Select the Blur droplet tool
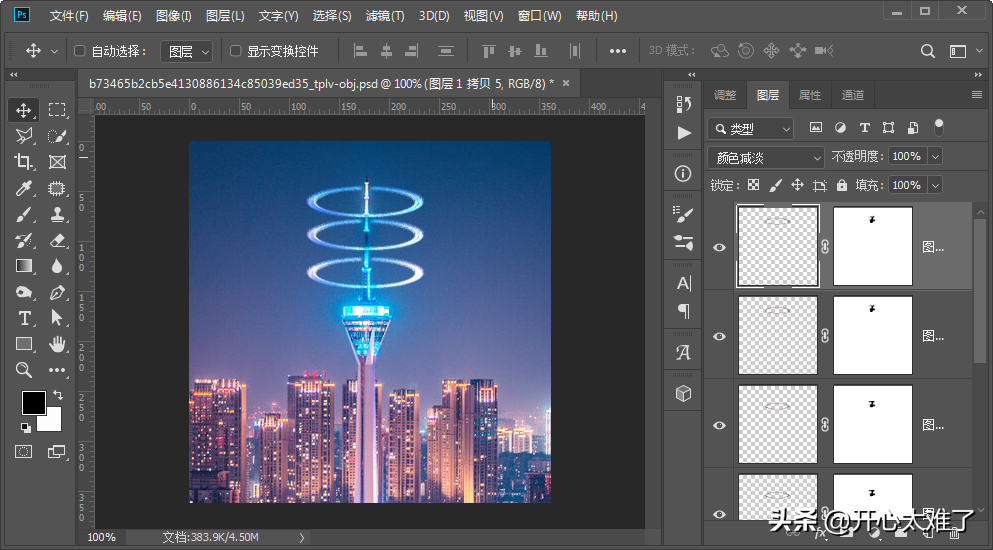 pyautogui.click(x=57, y=265)
